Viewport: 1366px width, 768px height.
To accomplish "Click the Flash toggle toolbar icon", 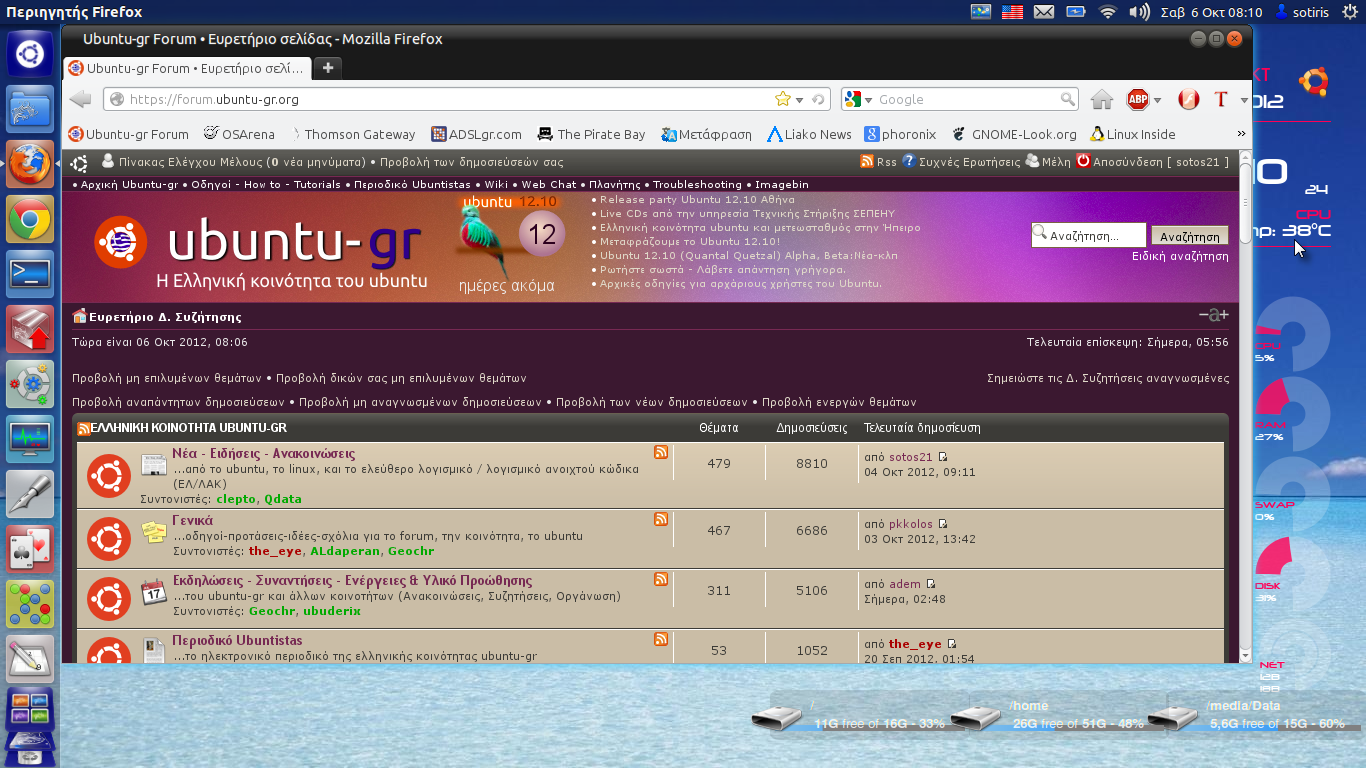I will (1188, 99).
